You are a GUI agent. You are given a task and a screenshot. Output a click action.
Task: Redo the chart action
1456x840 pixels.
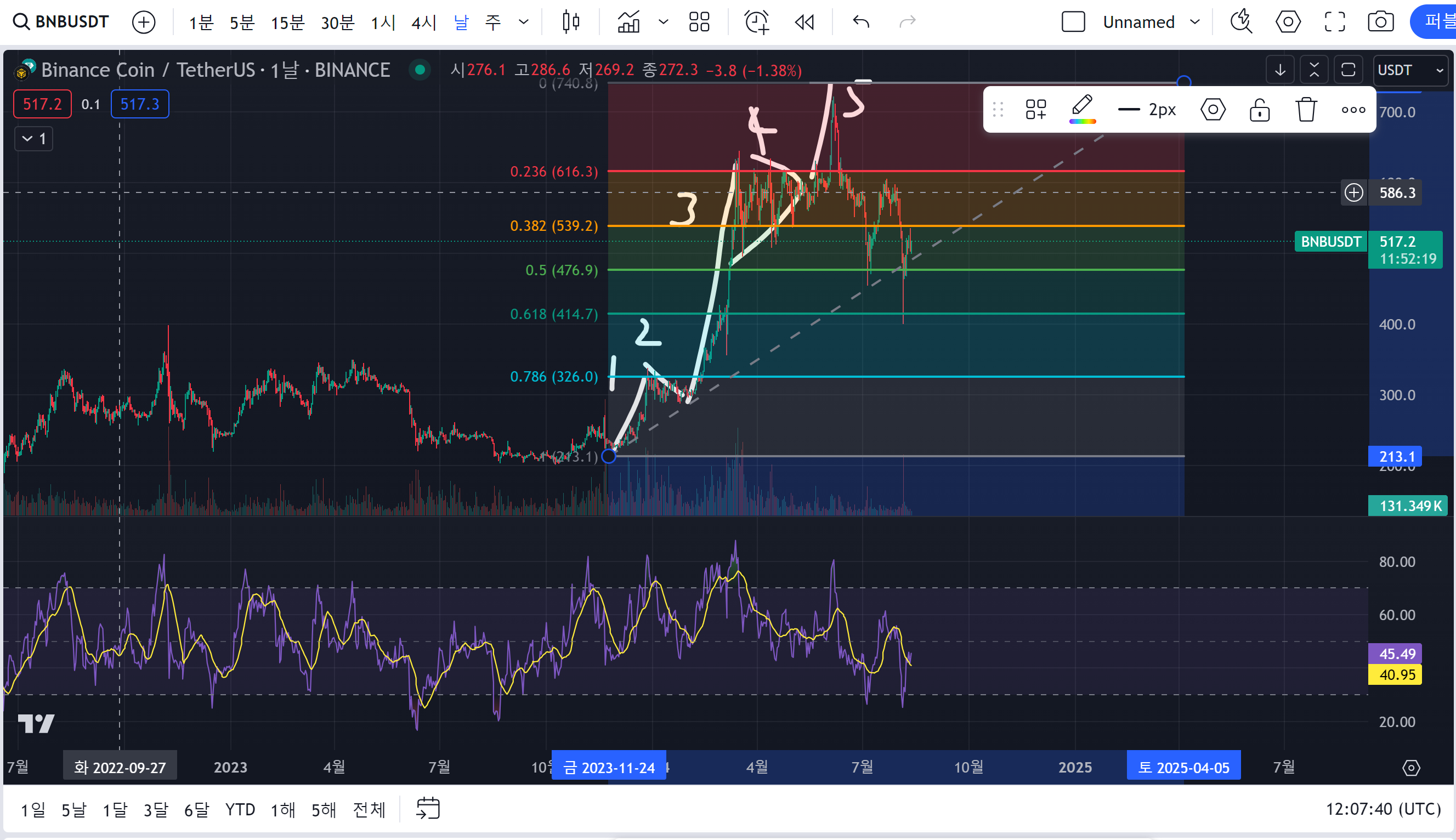(x=908, y=22)
